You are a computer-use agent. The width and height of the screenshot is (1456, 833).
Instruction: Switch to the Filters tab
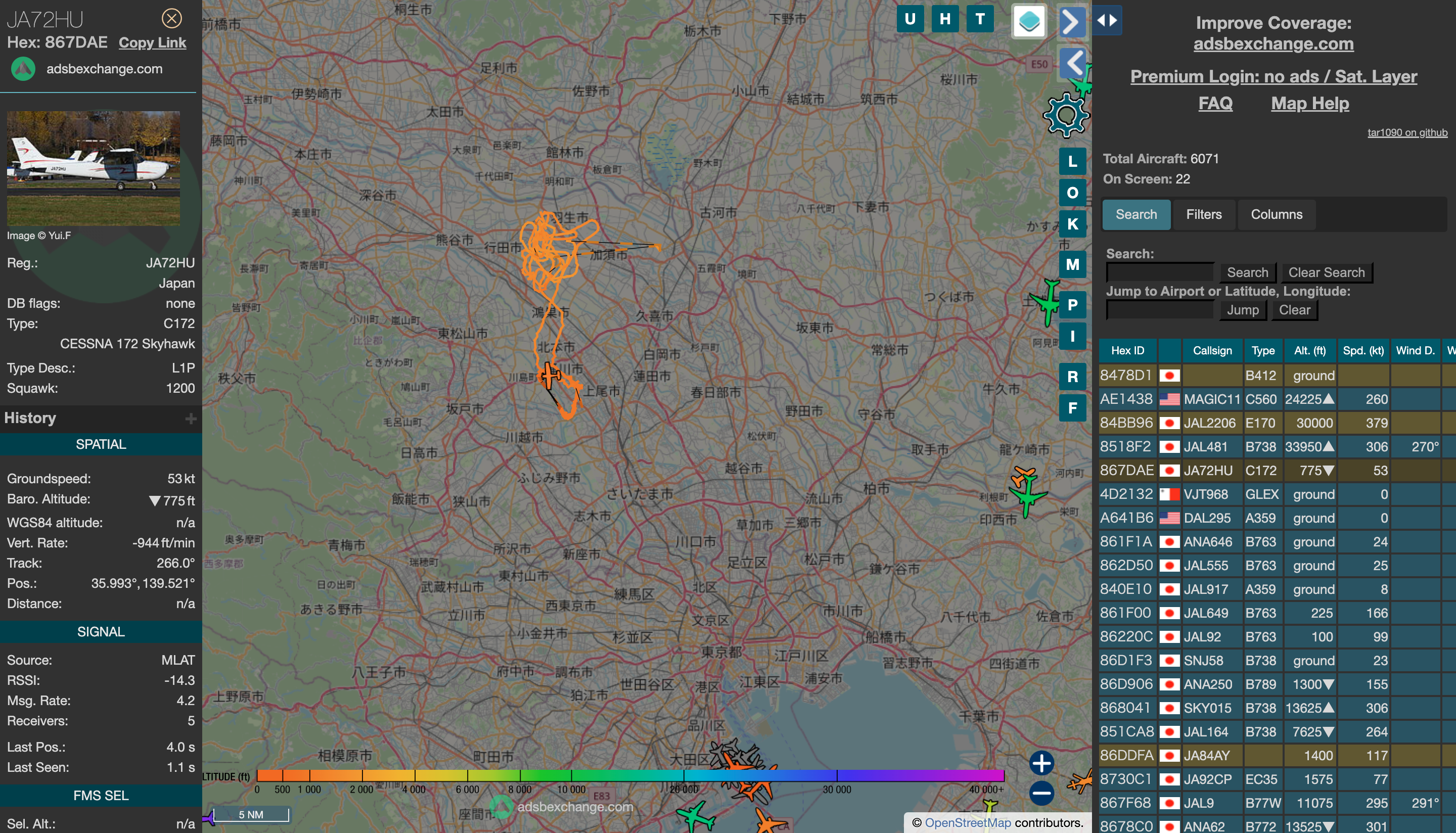(x=1204, y=214)
